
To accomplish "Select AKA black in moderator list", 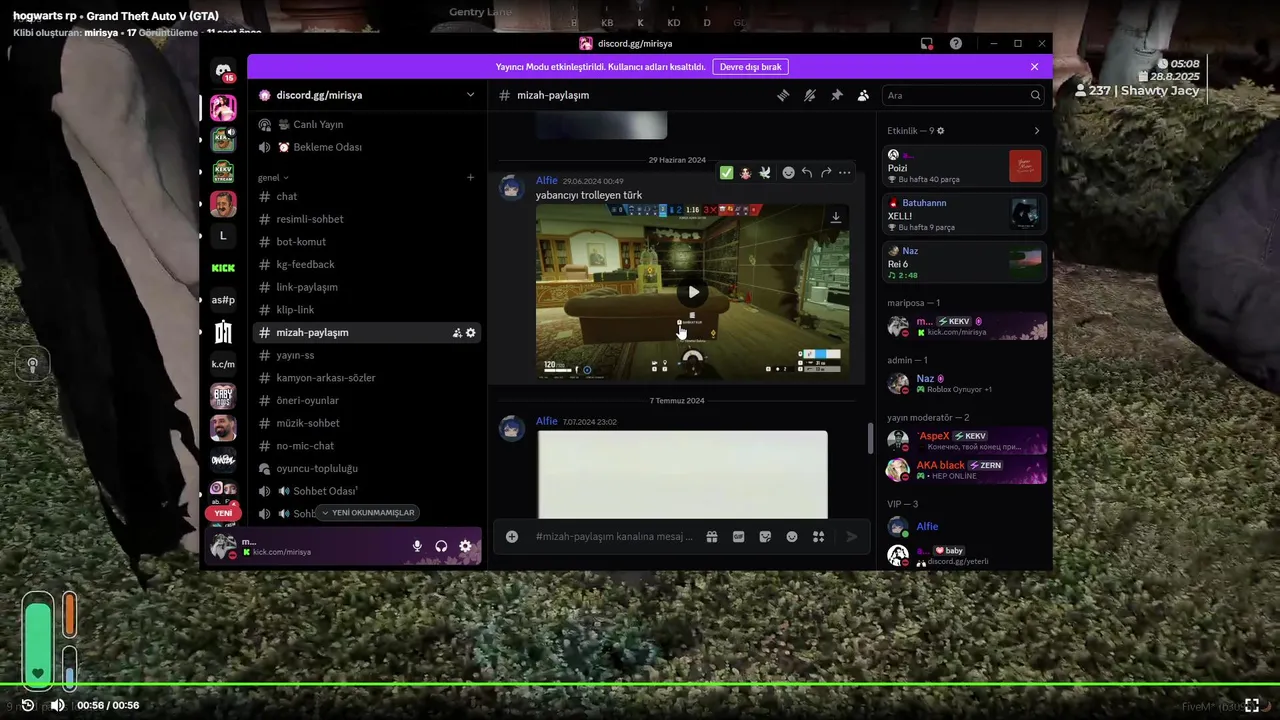I will pos(965,470).
